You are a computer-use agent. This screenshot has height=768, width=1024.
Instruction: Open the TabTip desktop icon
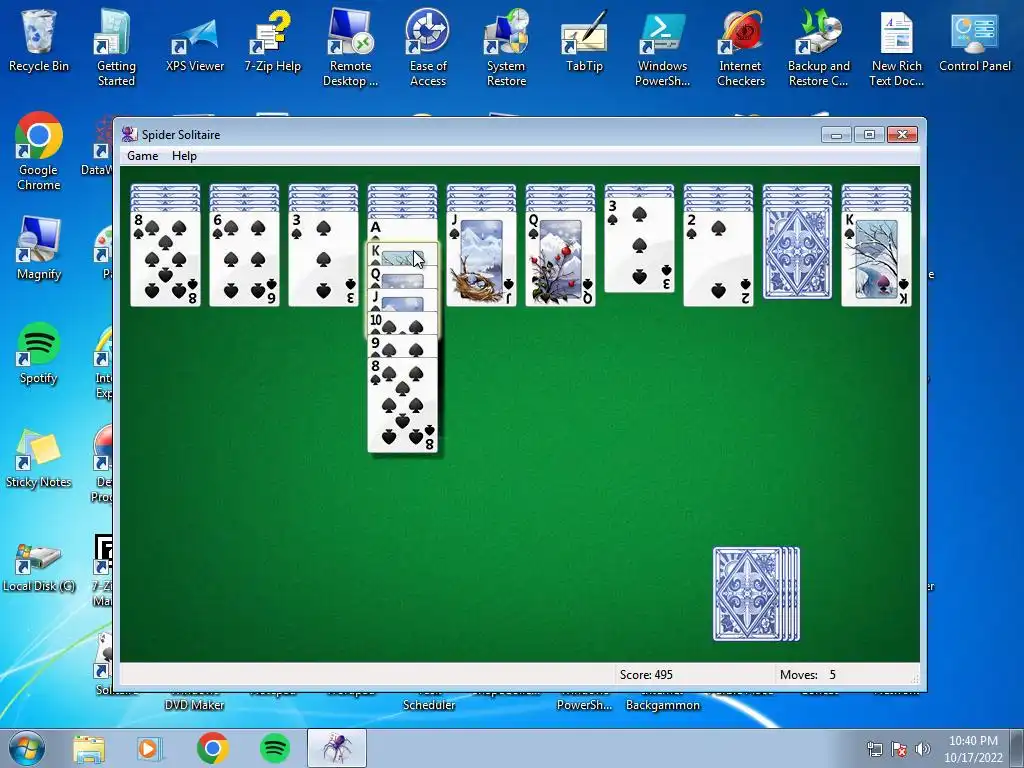click(584, 40)
